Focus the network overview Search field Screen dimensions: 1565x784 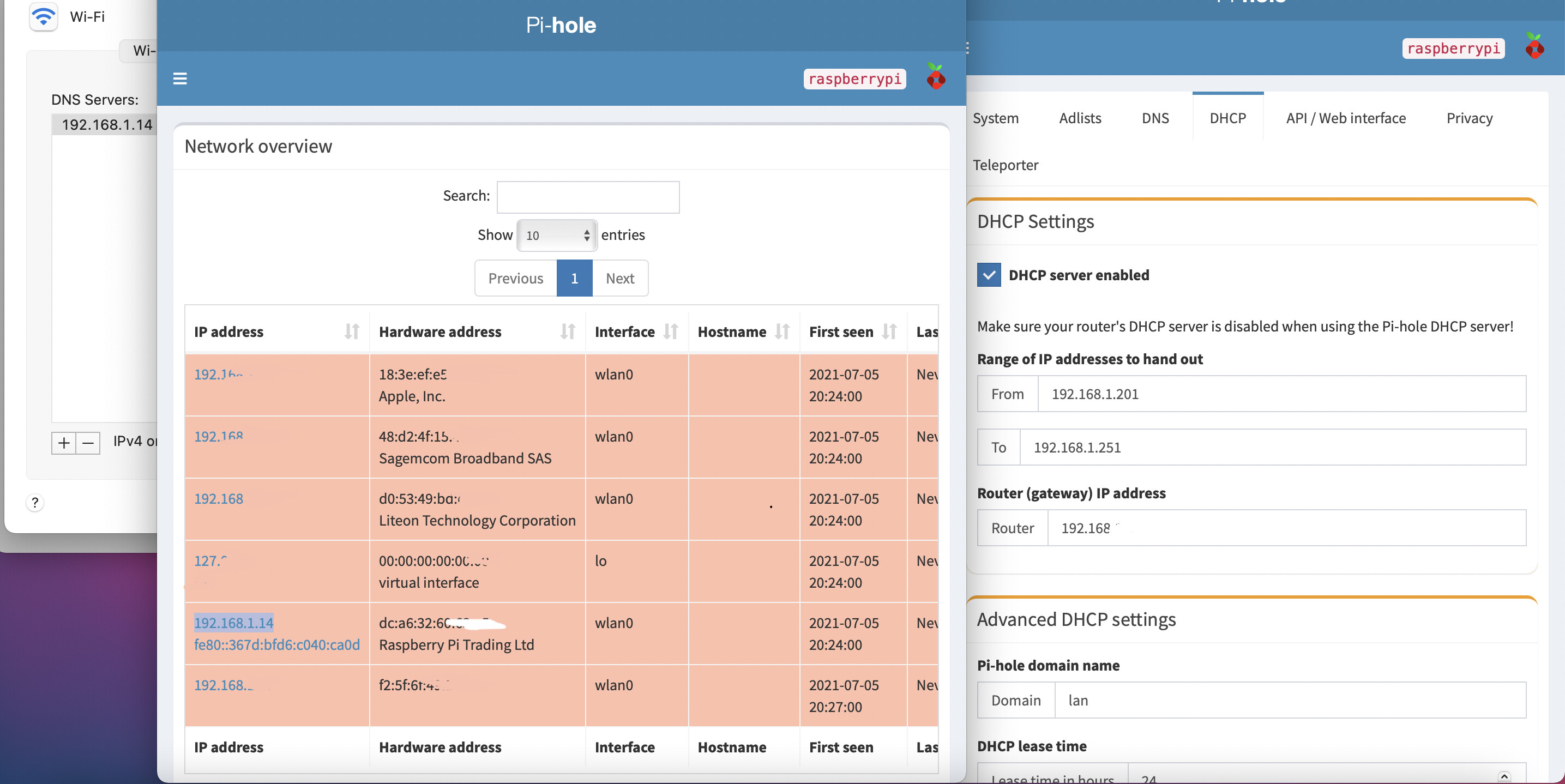click(x=587, y=197)
